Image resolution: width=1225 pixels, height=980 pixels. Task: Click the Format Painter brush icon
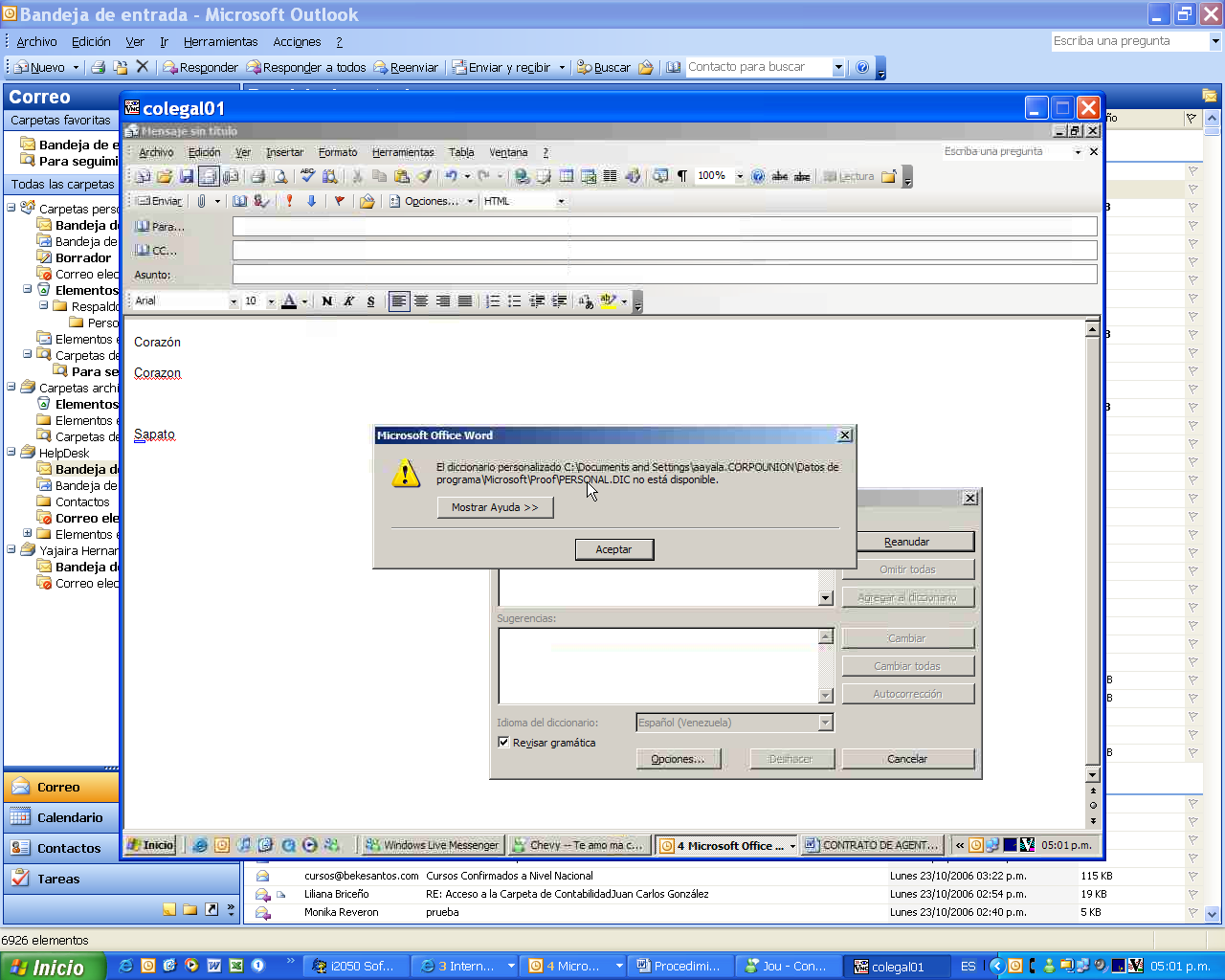424,176
